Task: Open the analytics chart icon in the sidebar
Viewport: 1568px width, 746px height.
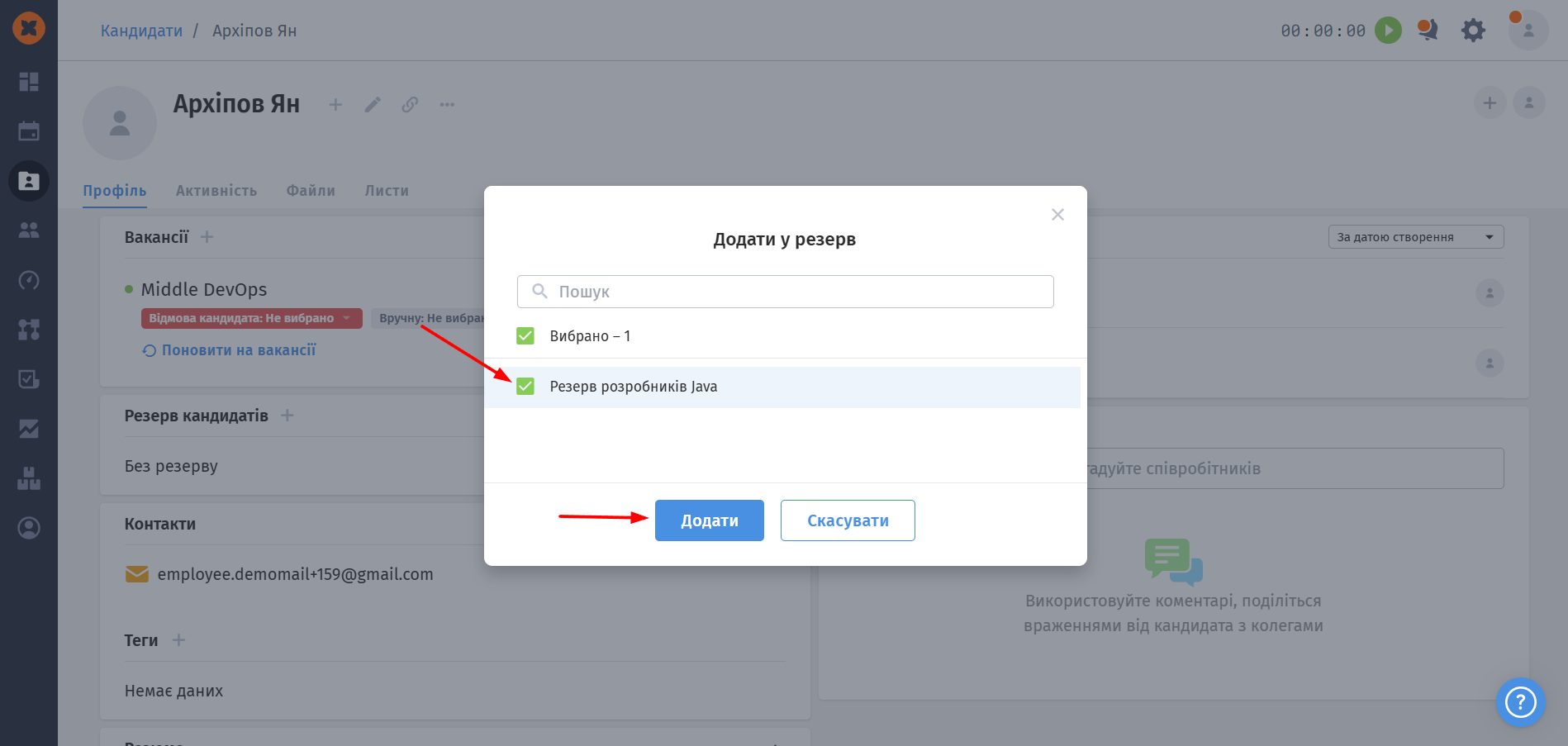Action: coord(29,429)
